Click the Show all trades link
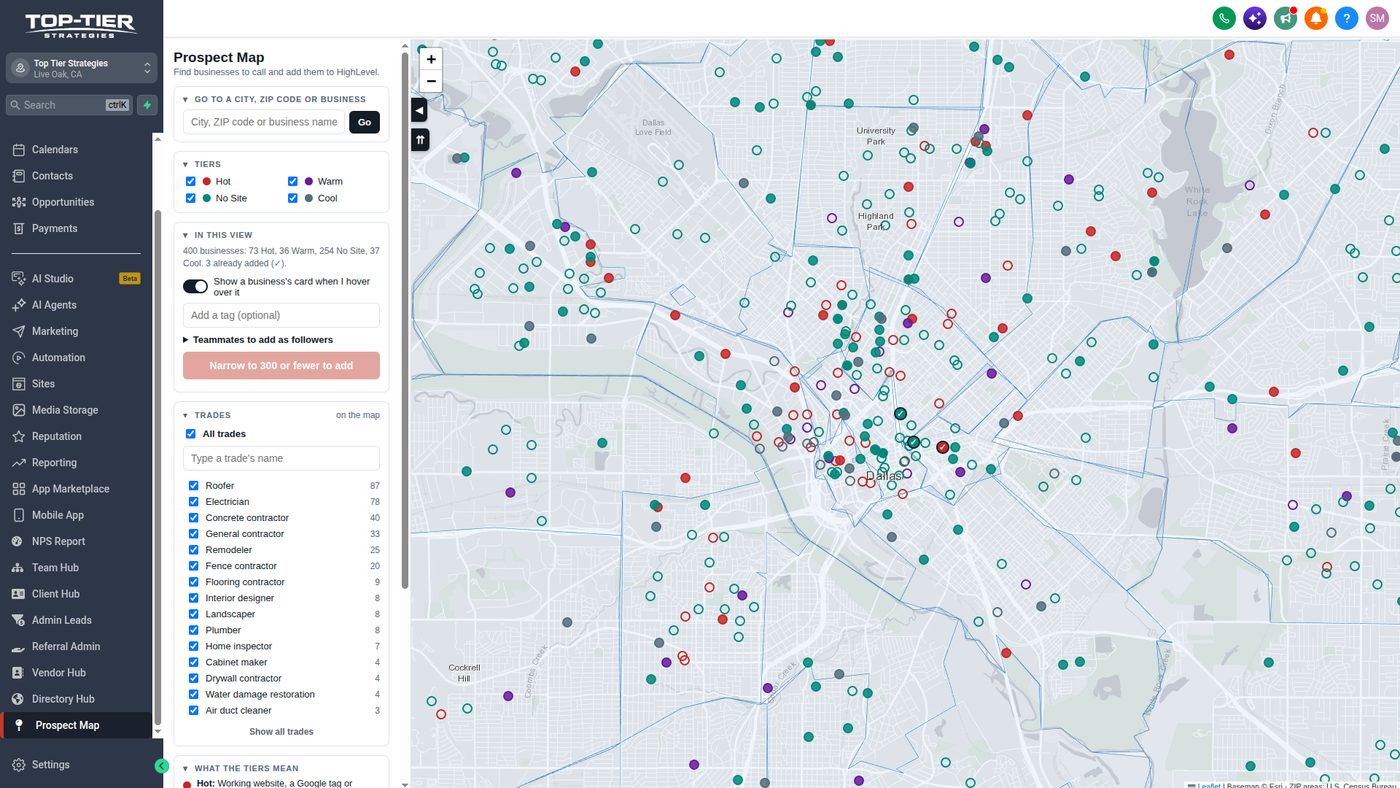Screen dimensions: 1400x788 281,732
